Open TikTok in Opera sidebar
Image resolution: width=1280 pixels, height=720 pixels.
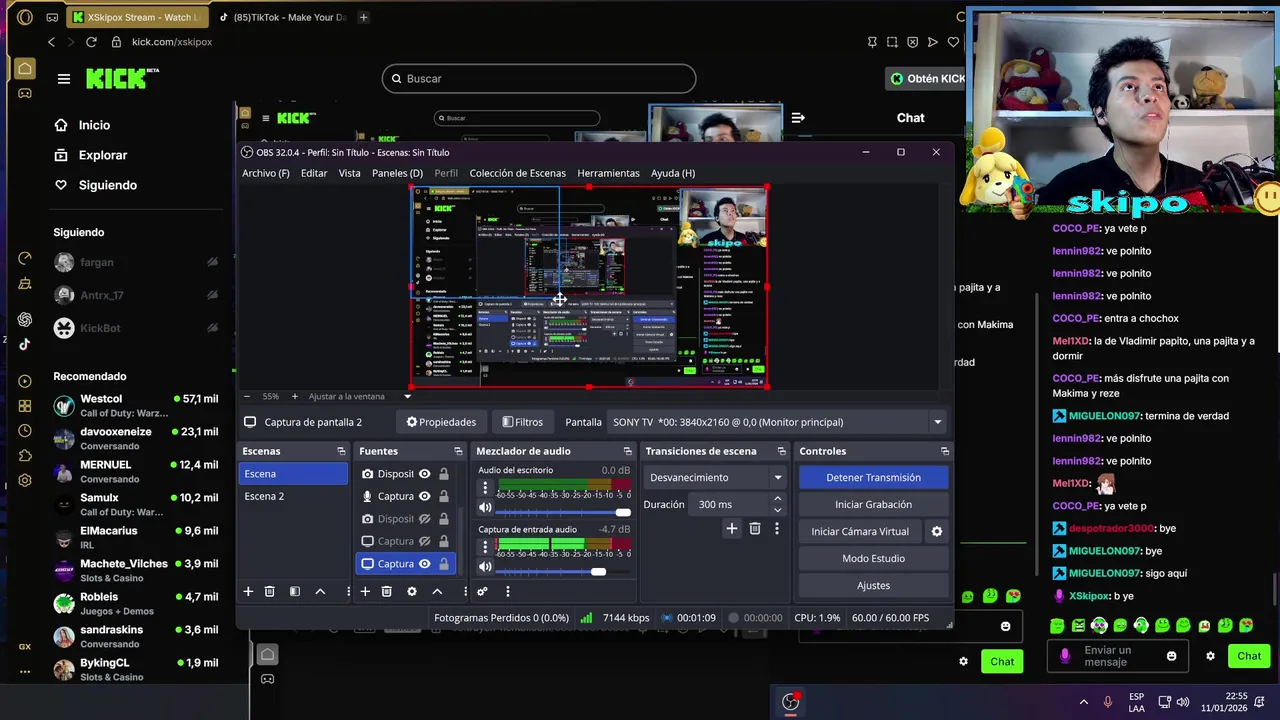point(25,344)
